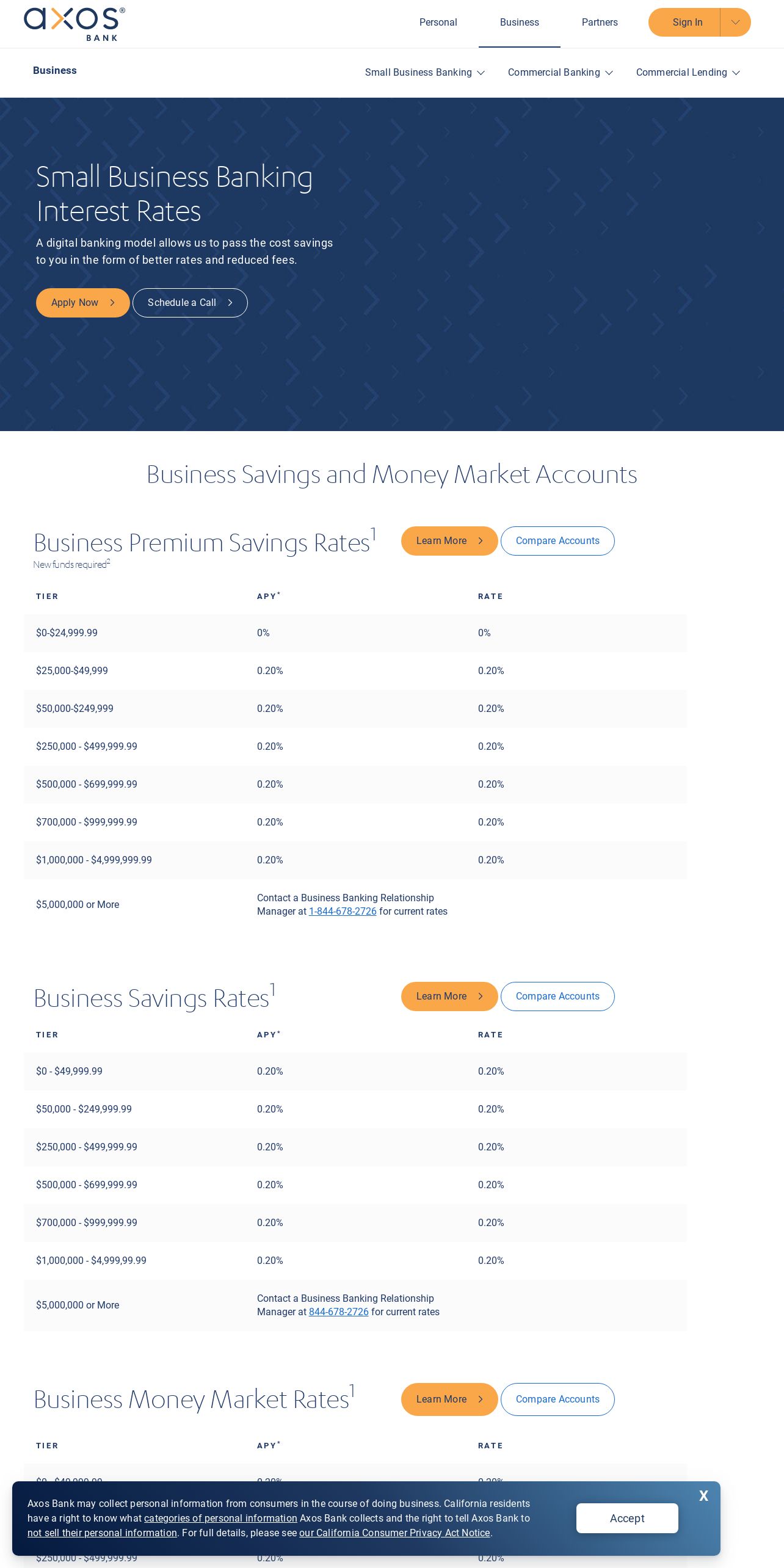Click the Axos Bank logo
The image size is (784, 1568).
coord(74,24)
